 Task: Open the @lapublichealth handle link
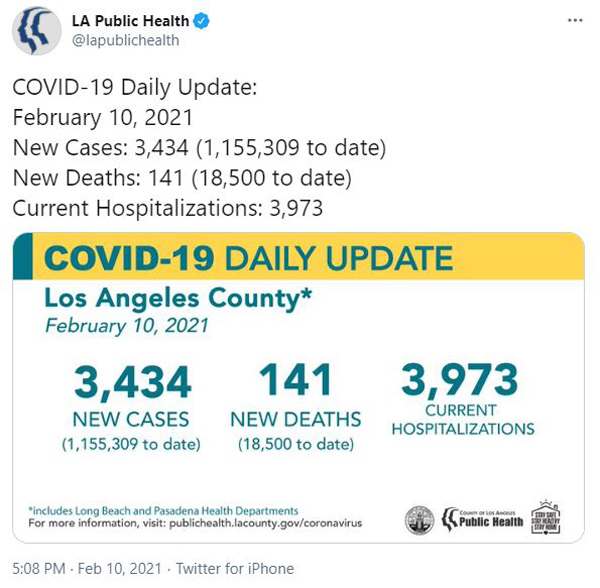click(x=126, y=40)
